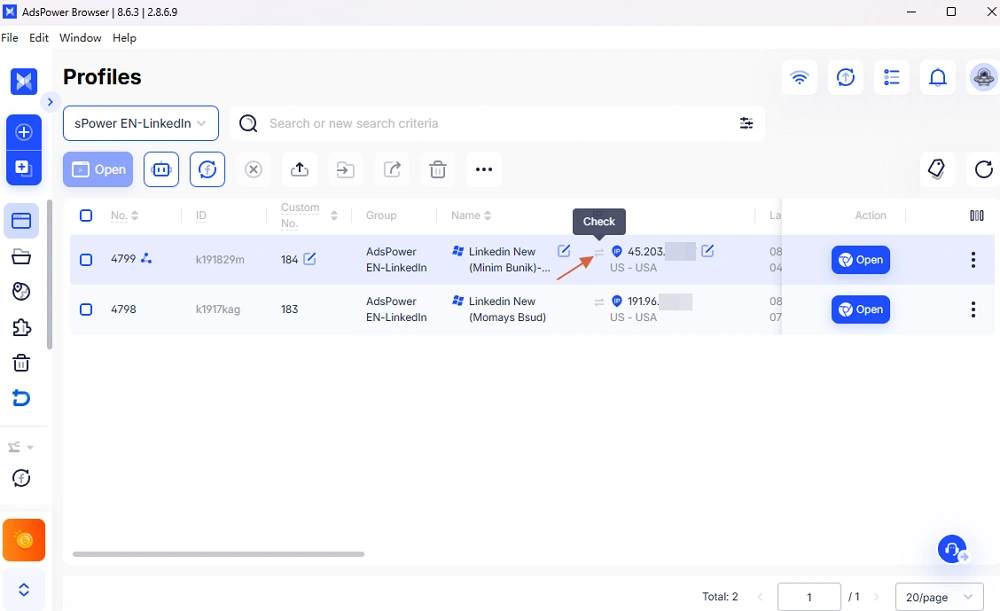Expand the sidebar with the arrow button

[x=50, y=102]
